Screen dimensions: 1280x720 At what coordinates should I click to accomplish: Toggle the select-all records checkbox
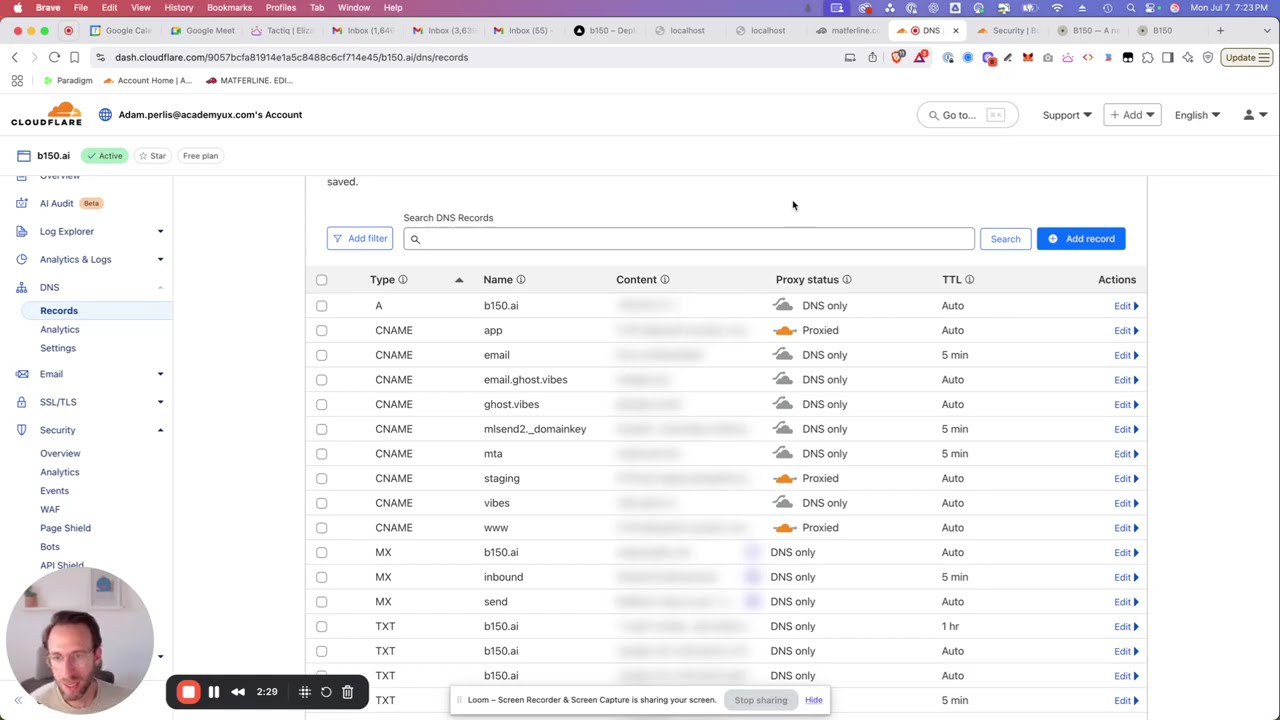(322, 280)
